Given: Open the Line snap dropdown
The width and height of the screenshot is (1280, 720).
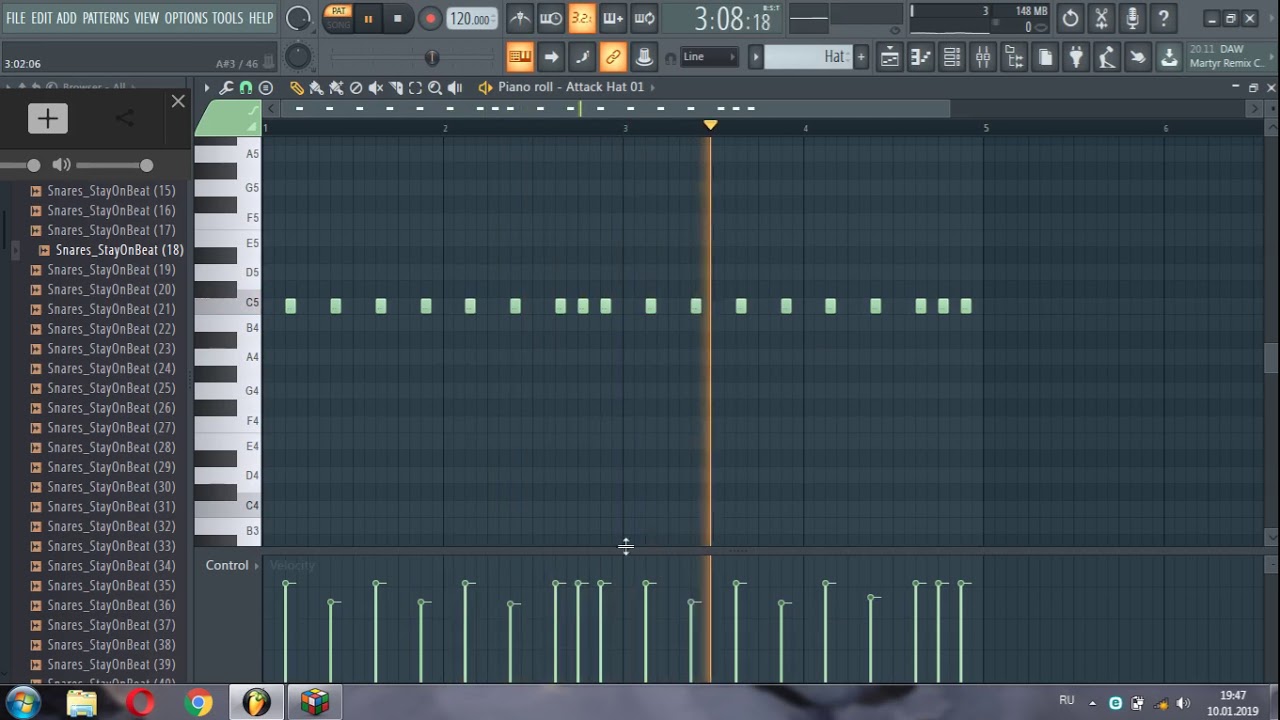Looking at the screenshot, I should click(710, 57).
